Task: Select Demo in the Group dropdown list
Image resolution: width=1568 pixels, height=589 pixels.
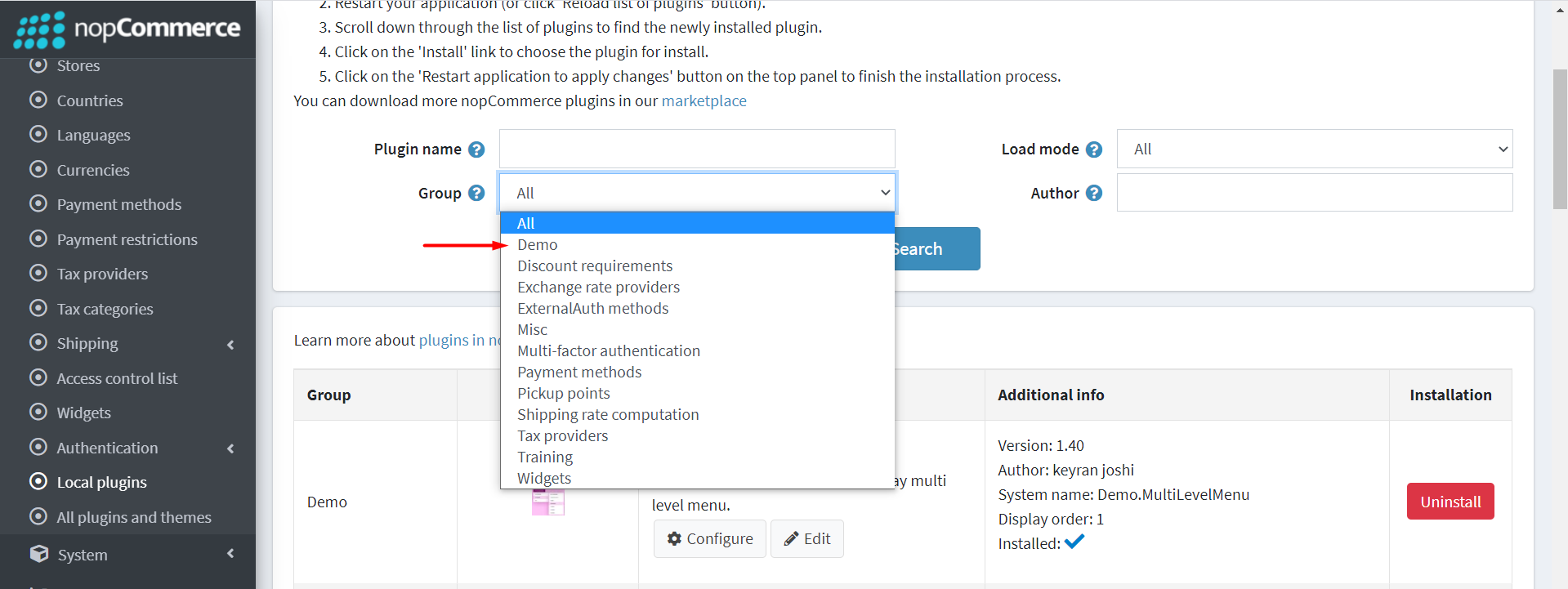Action: [537, 243]
